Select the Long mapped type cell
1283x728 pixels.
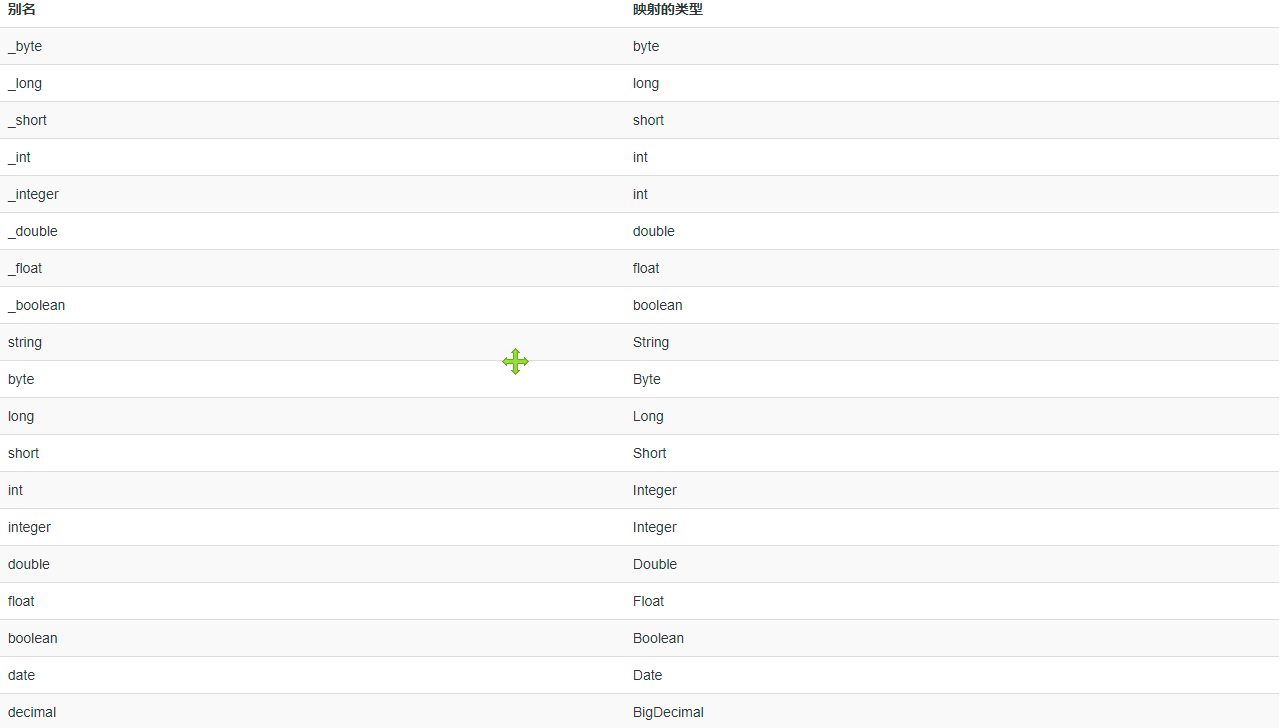tap(648, 416)
